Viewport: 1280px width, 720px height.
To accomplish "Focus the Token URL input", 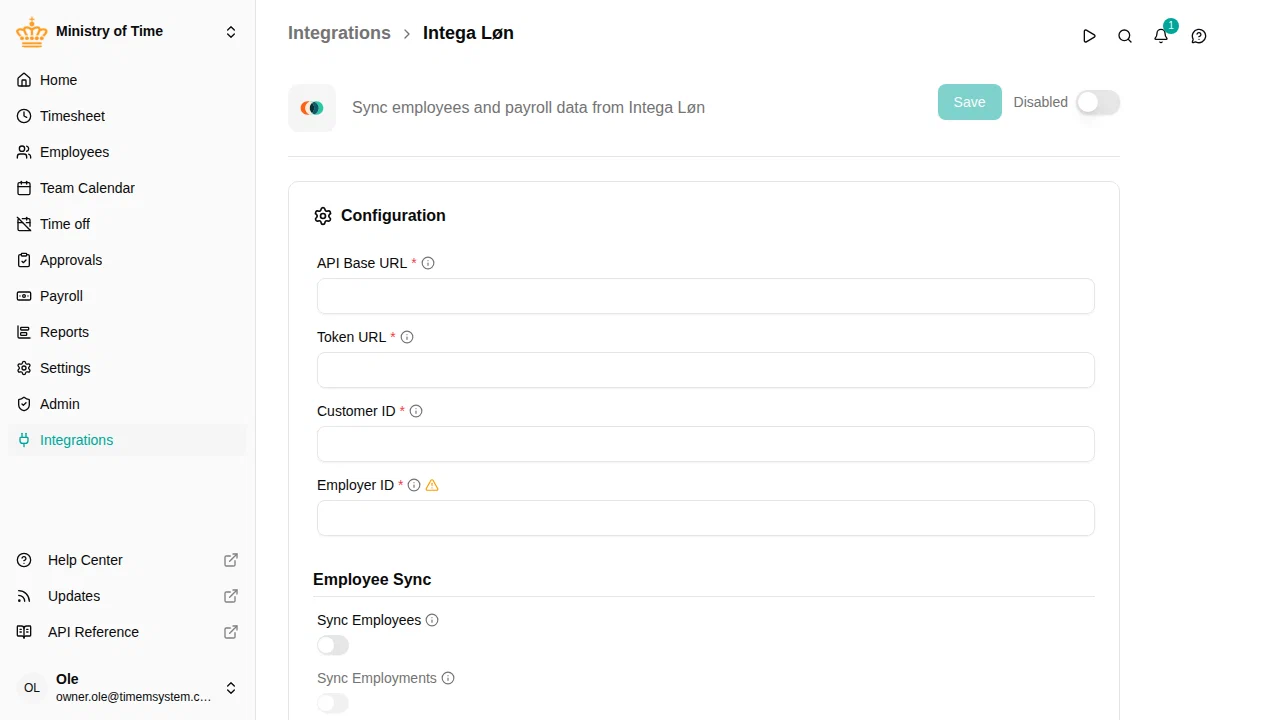I will pyautogui.click(x=706, y=370).
